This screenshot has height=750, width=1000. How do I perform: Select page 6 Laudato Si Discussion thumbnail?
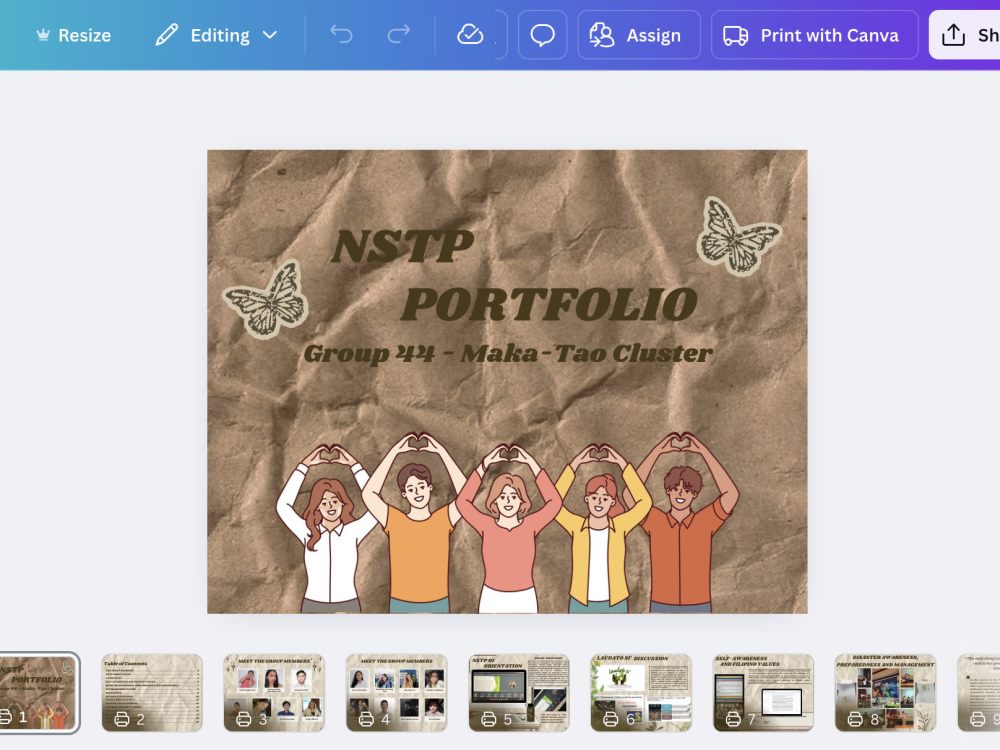pyautogui.click(x=641, y=693)
